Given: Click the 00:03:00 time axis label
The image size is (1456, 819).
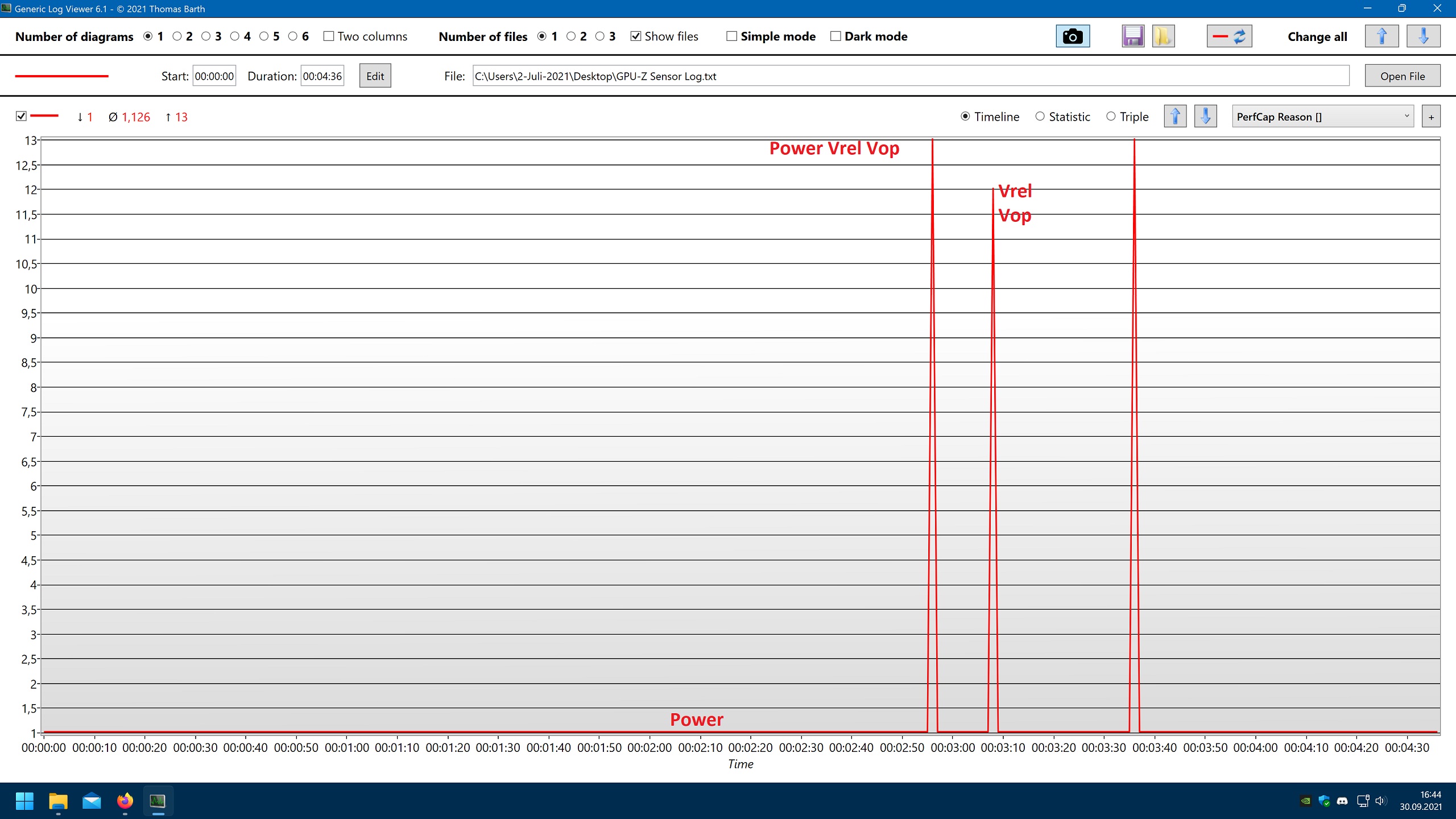Looking at the screenshot, I should pyautogui.click(x=953, y=748).
